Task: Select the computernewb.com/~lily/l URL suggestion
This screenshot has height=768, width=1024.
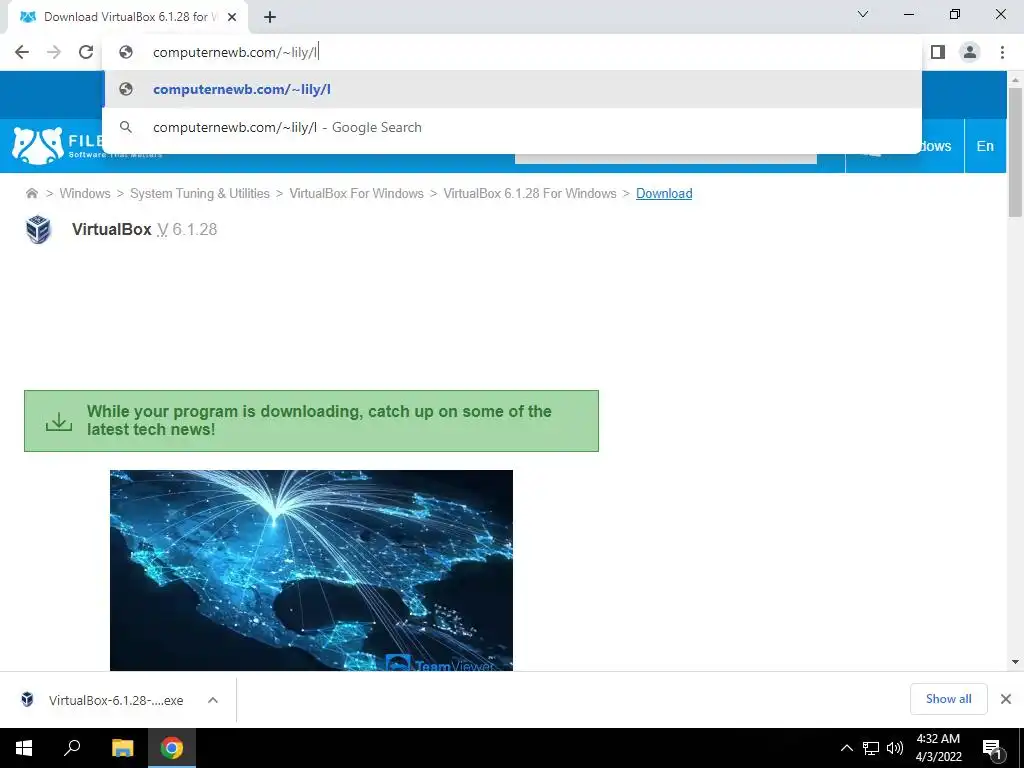Action: tap(512, 89)
